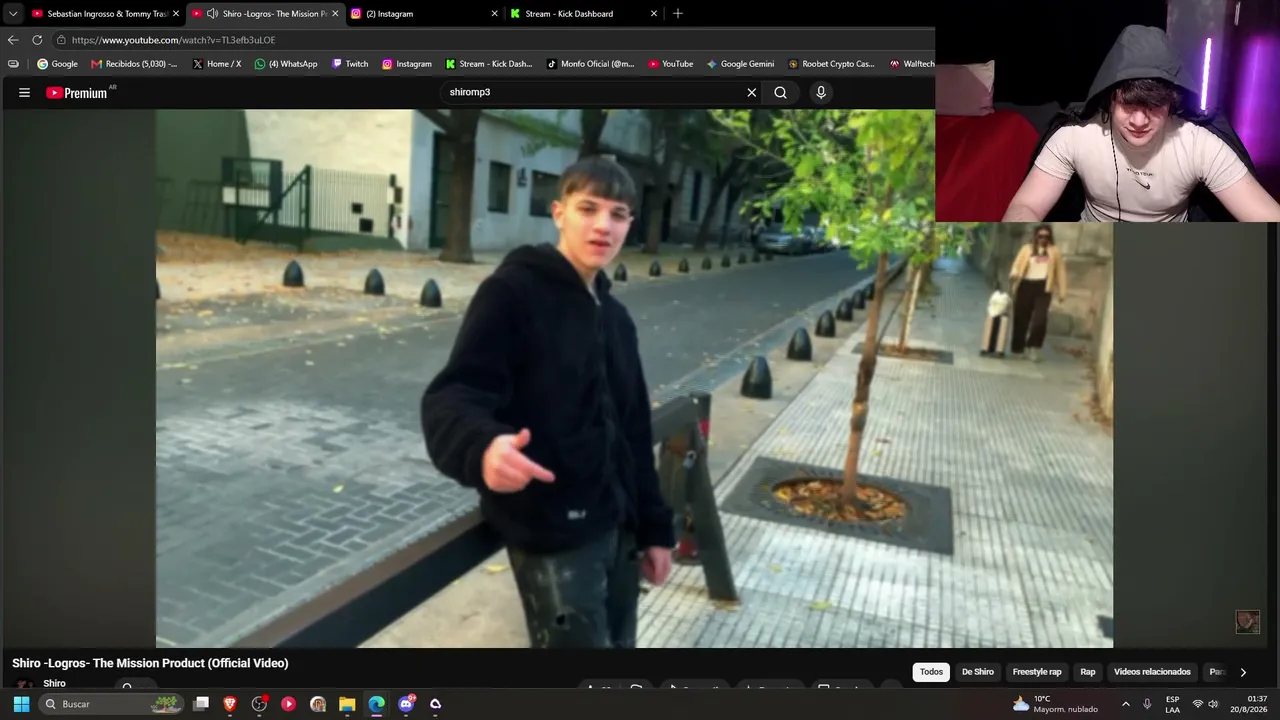
Task: Open the new tab plus button
Action: click(x=678, y=14)
